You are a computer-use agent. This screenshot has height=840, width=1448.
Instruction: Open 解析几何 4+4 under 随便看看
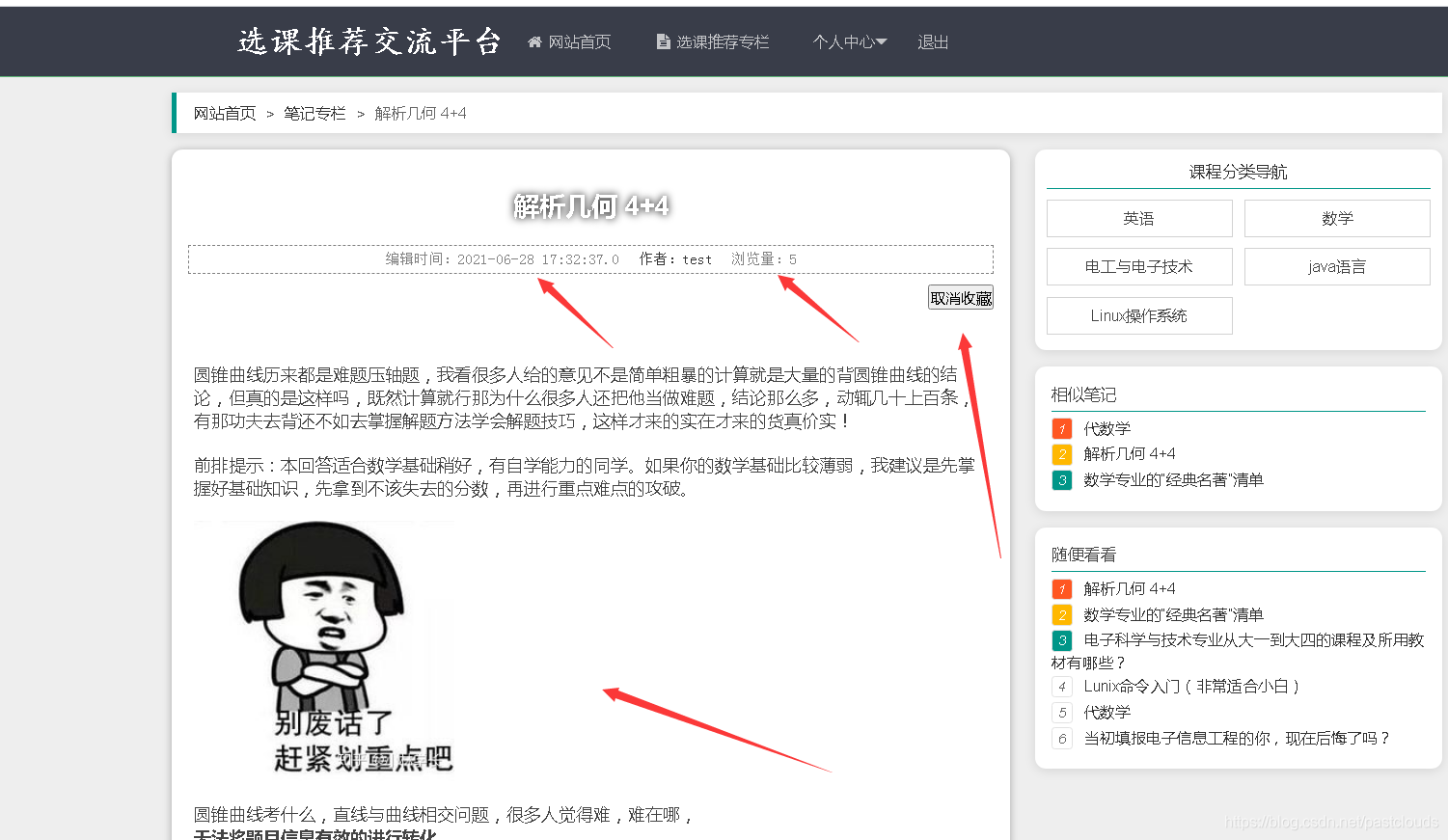point(1130,588)
